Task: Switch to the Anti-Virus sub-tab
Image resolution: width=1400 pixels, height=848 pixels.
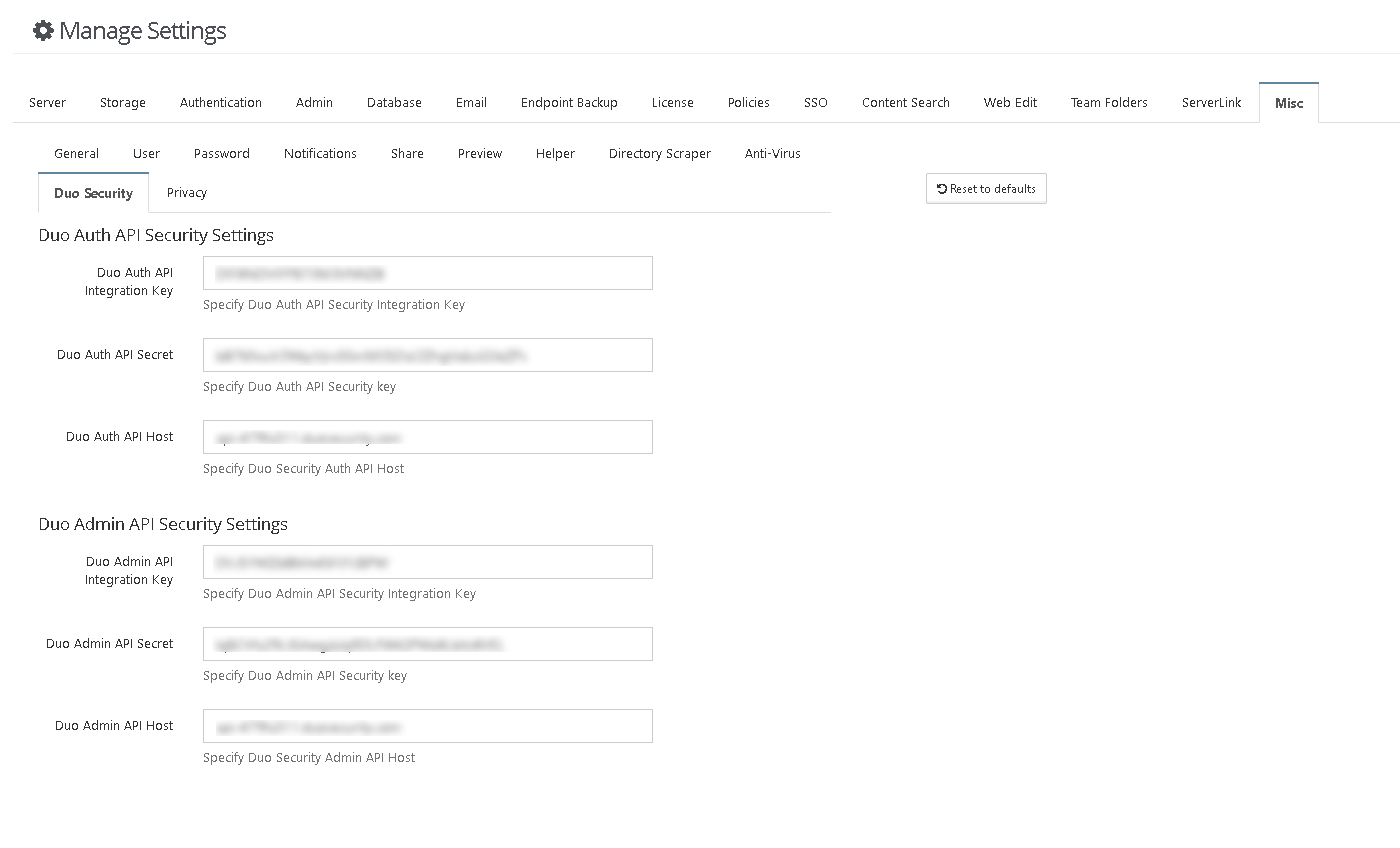Action: click(x=773, y=154)
